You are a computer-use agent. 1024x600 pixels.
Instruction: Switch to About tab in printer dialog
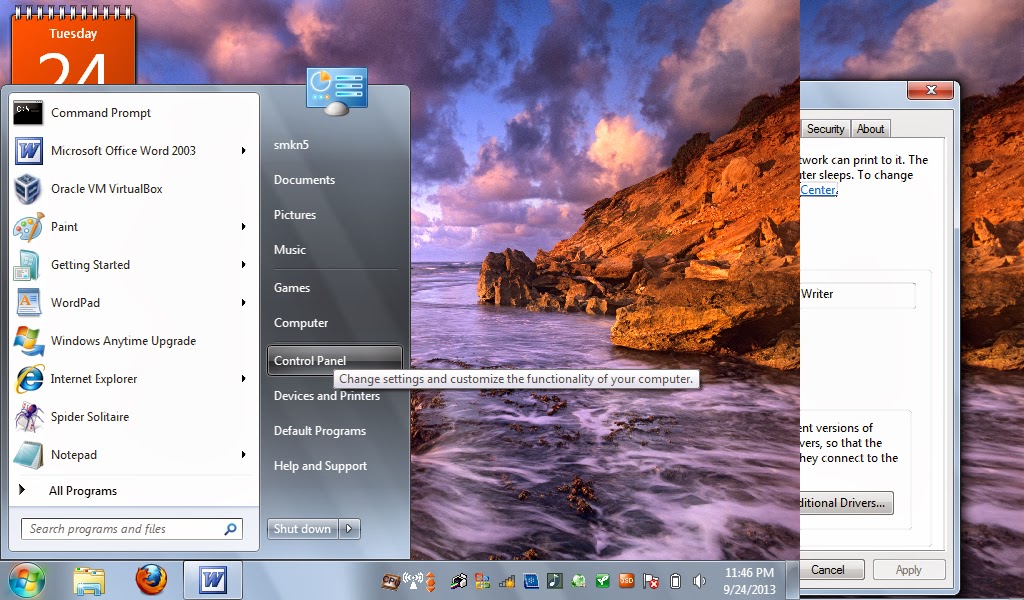(x=871, y=129)
